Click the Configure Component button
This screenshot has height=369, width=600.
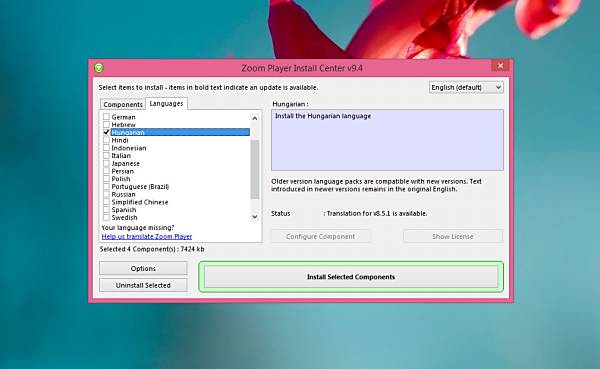click(320, 237)
